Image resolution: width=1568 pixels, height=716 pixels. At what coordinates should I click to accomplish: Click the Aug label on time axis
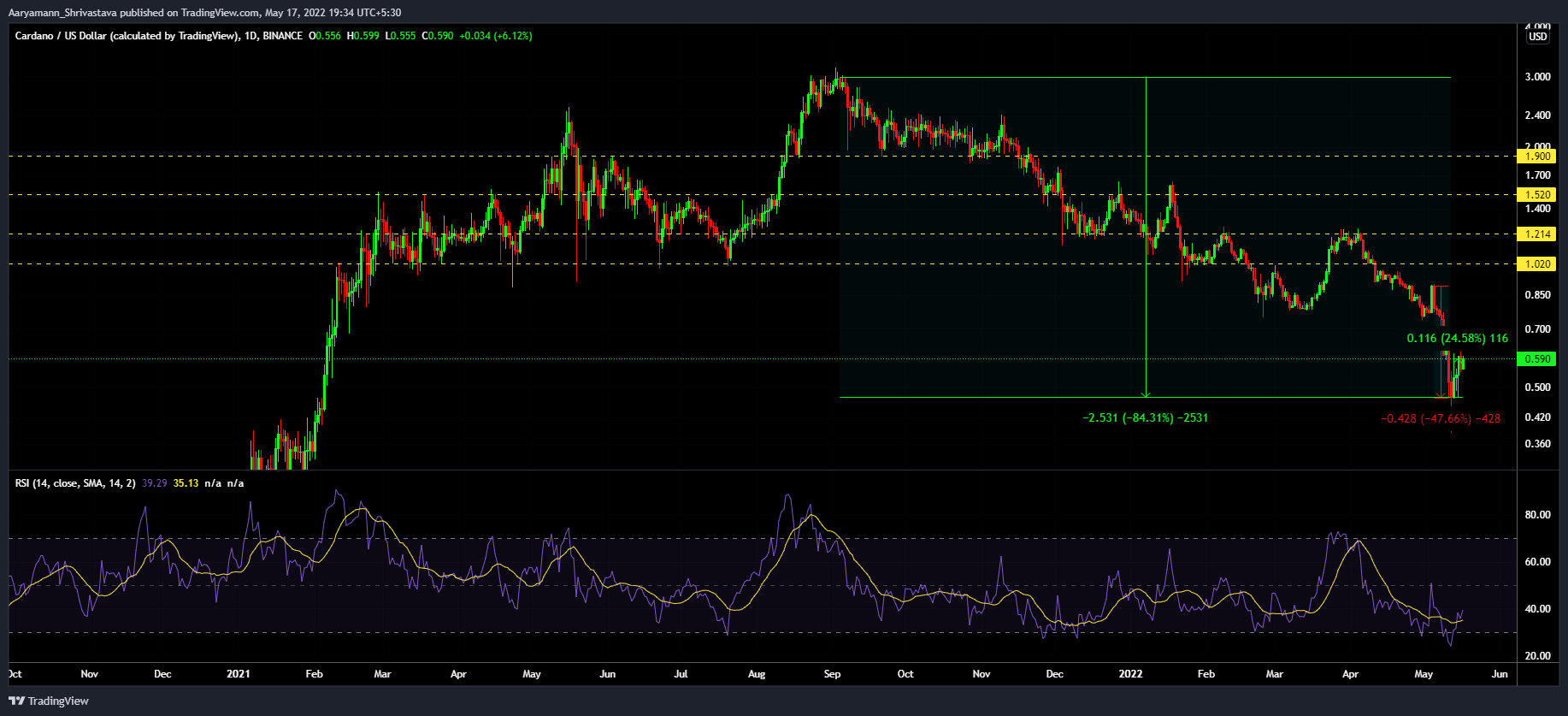tap(757, 674)
